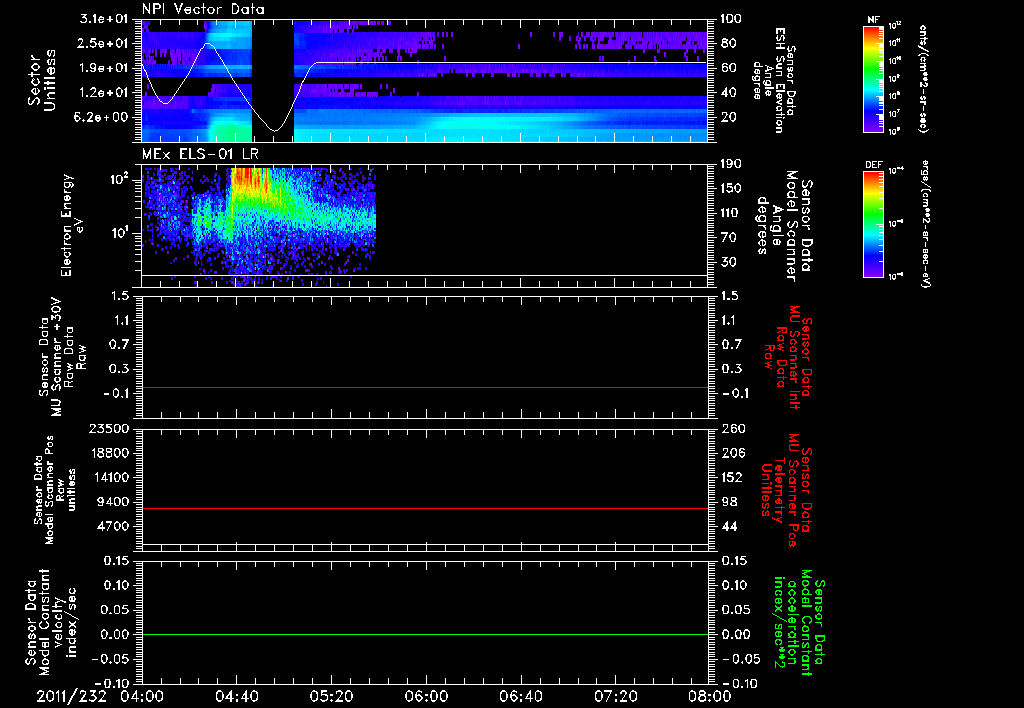Click the 07:20 time axis label

click(x=616, y=696)
